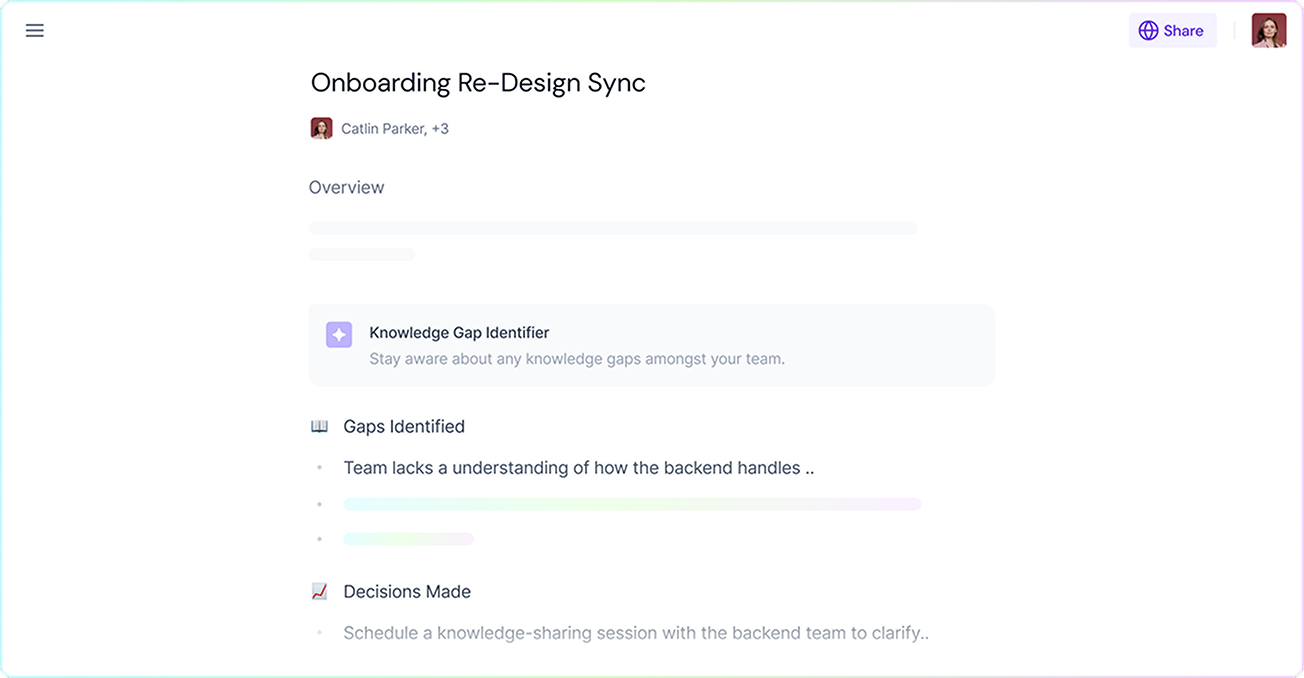
Task: Click the 'Team lacks a understanding' bullet text
Action: (x=578, y=467)
